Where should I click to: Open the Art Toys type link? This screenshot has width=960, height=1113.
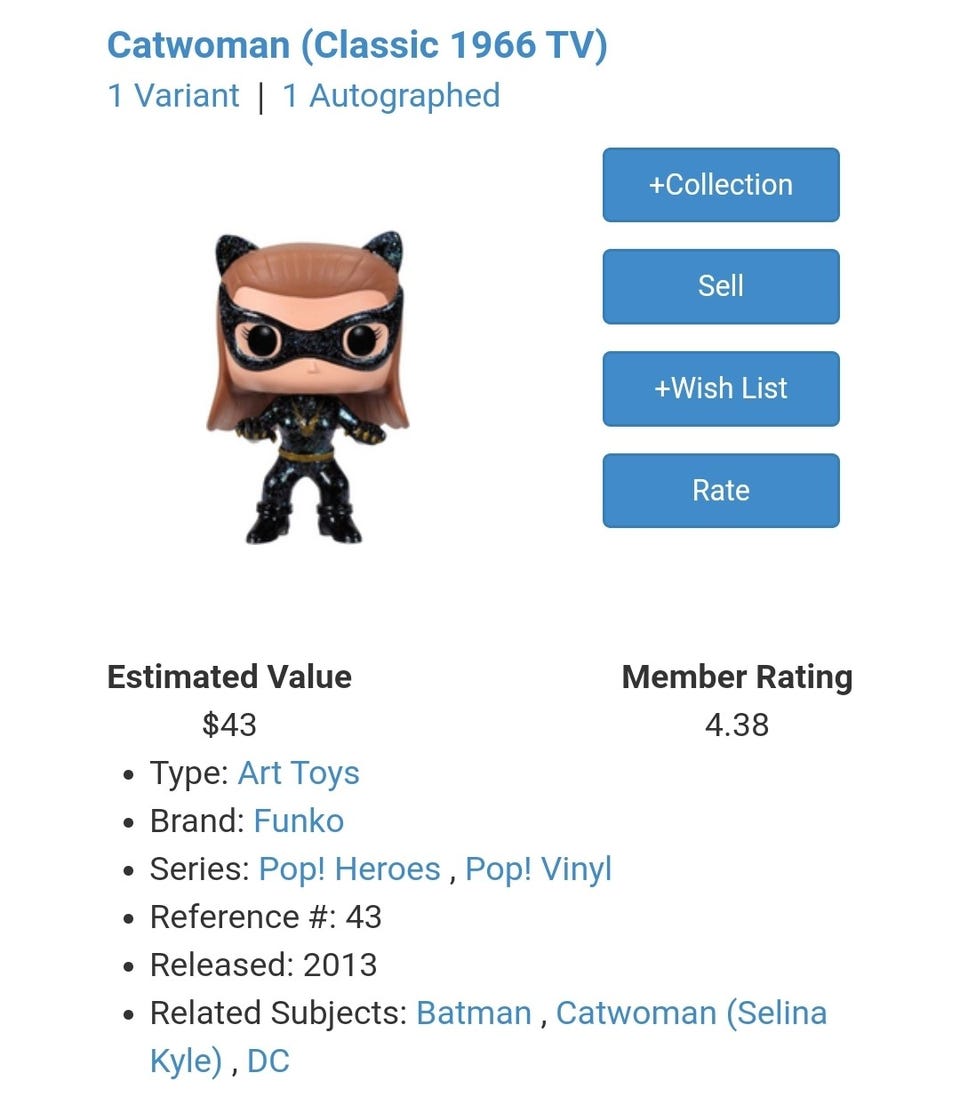(298, 773)
